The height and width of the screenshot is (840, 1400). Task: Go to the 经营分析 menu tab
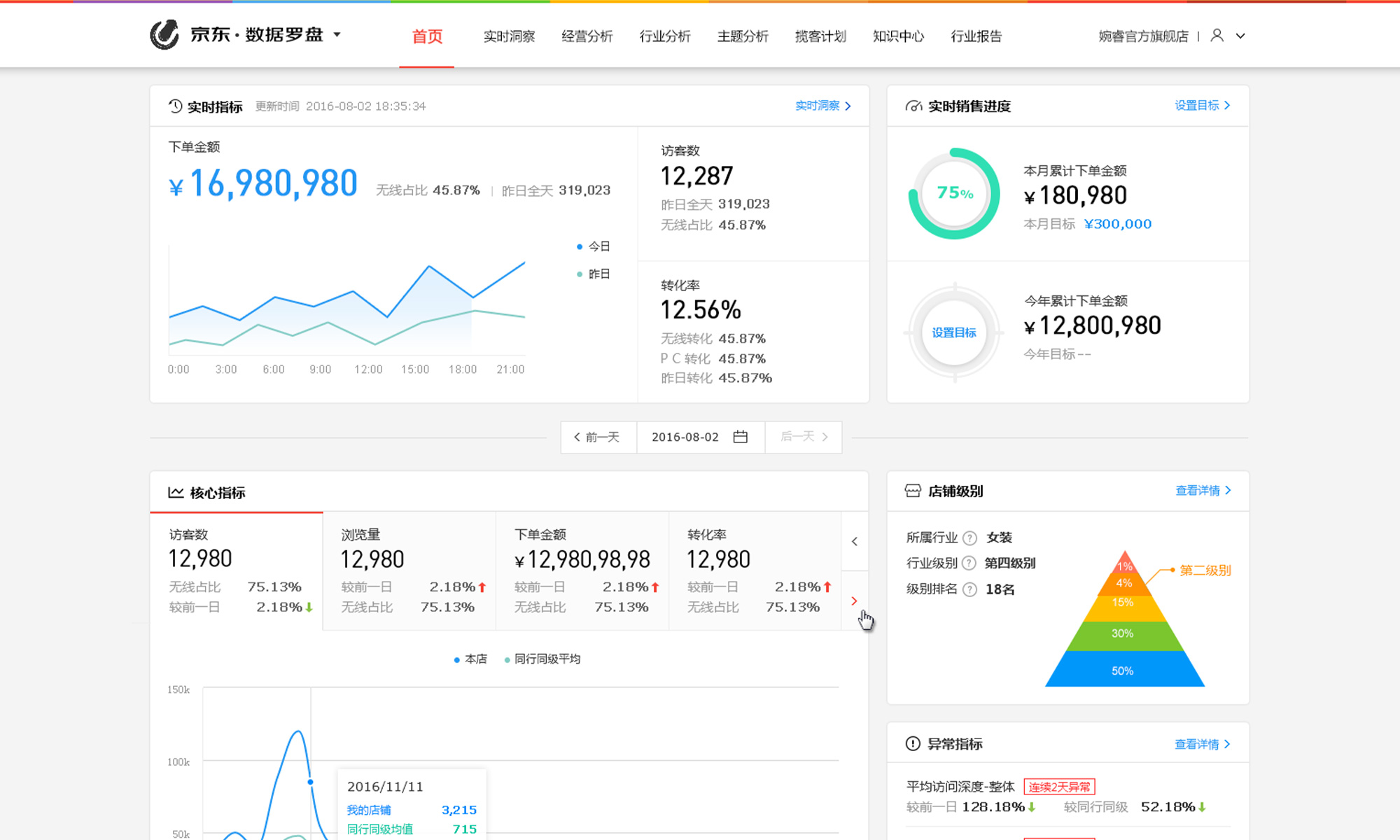(x=587, y=36)
